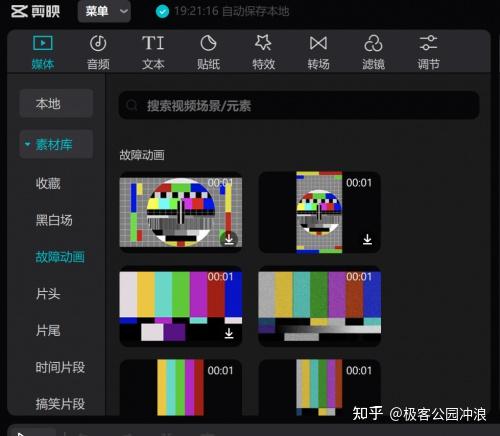The height and width of the screenshot is (436, 500).
Task: Click the chevron next to 菜单
Action: [124, 11]
